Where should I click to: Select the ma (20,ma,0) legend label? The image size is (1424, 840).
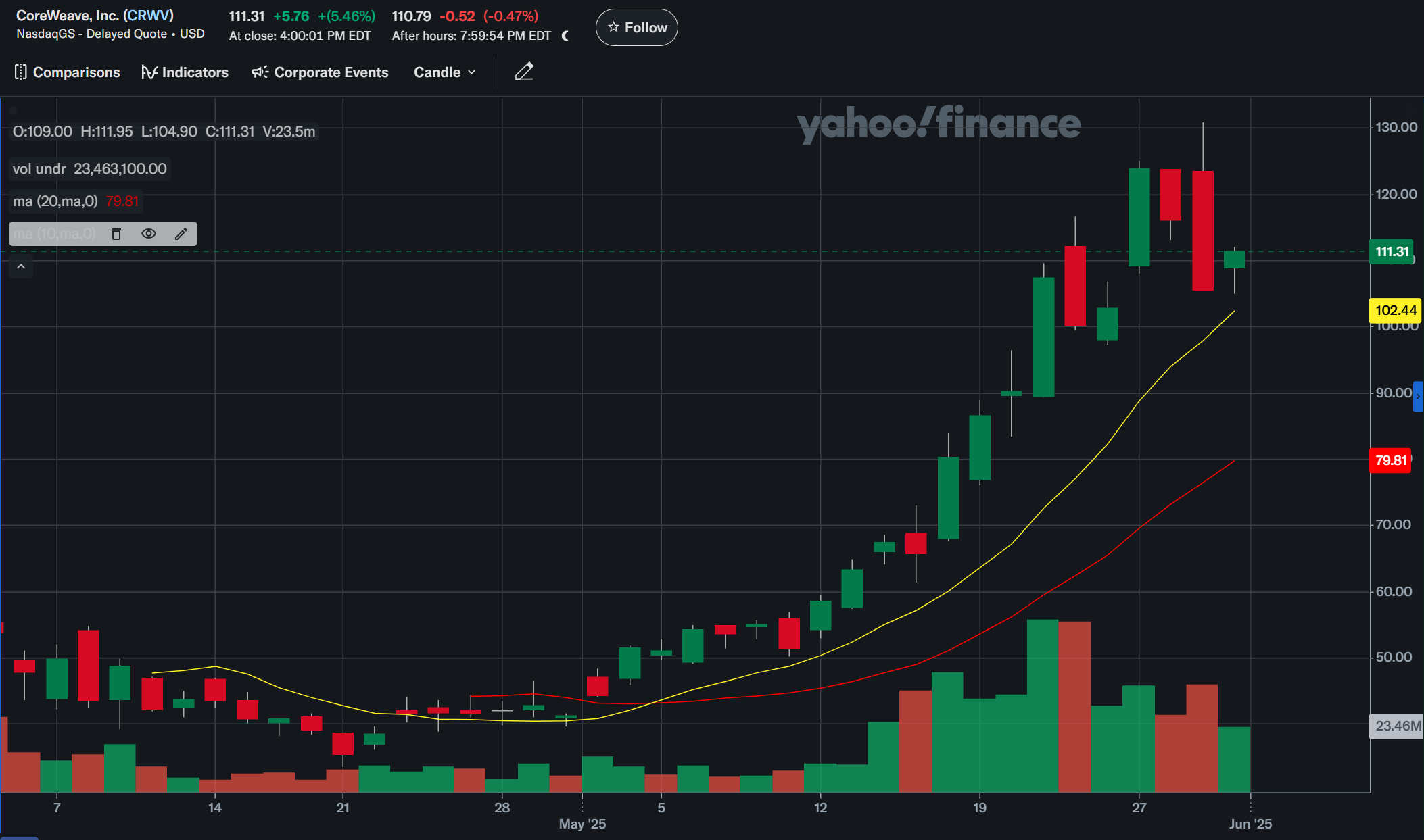click(x=55, y=201)
